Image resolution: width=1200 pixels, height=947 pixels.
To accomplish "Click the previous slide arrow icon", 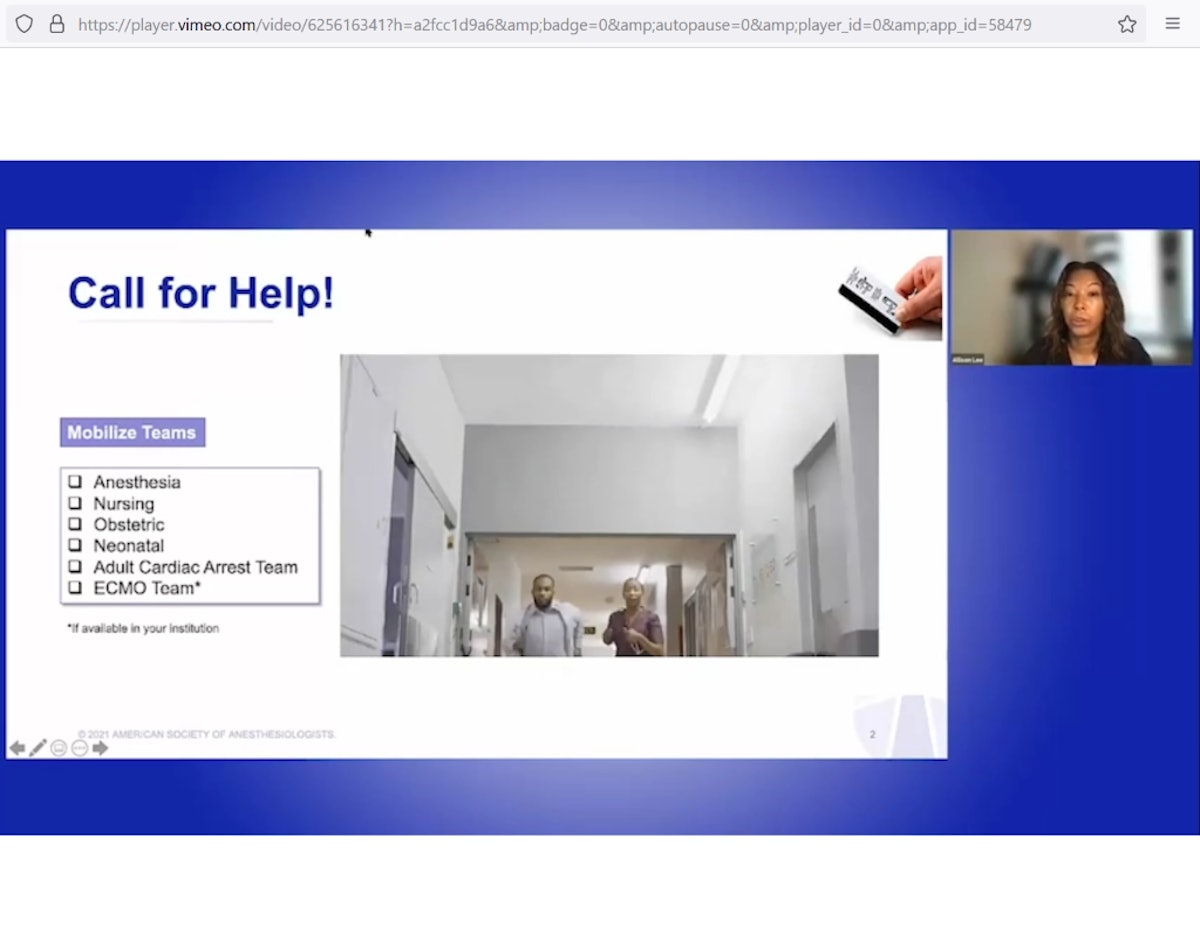I will pos(17,748).
